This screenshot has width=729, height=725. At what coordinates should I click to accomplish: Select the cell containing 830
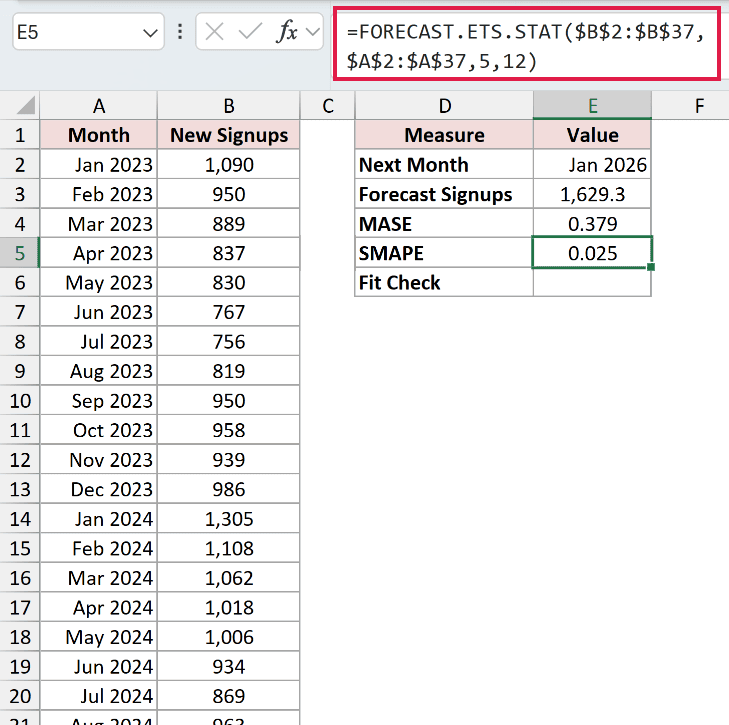229,283
